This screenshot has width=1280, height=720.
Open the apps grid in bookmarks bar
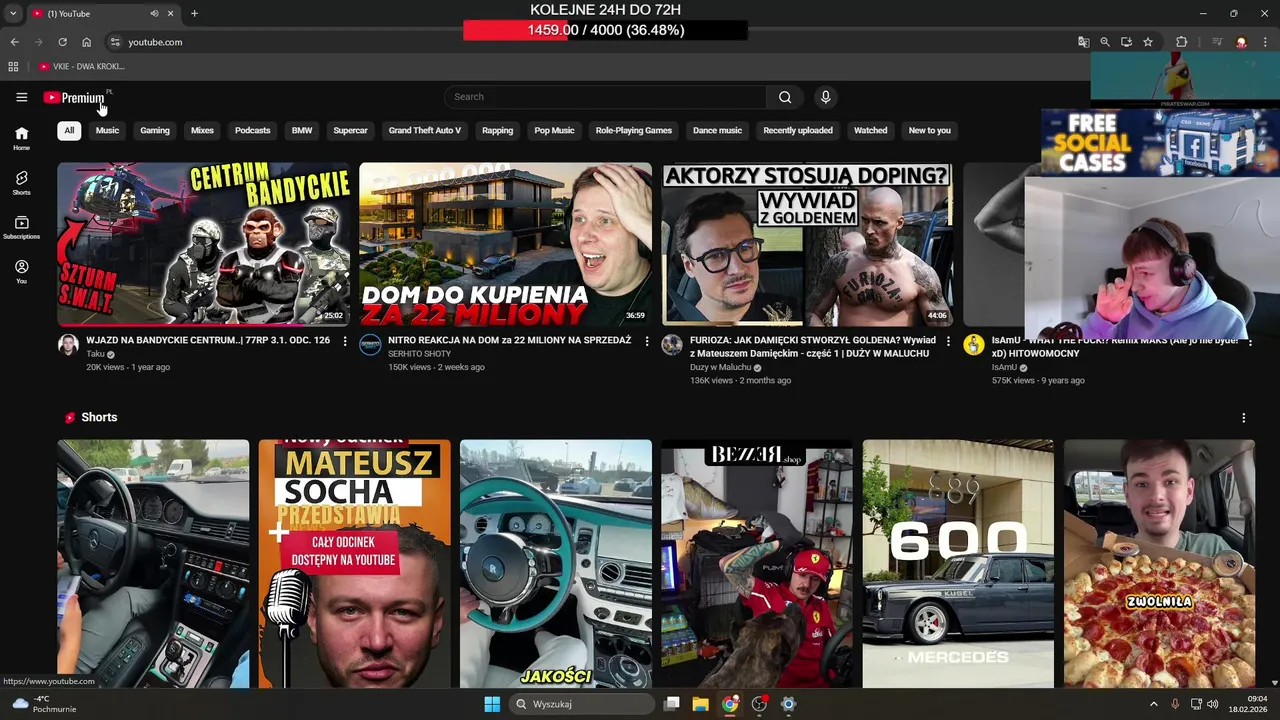pyautogui.click(x=13, y=66)
